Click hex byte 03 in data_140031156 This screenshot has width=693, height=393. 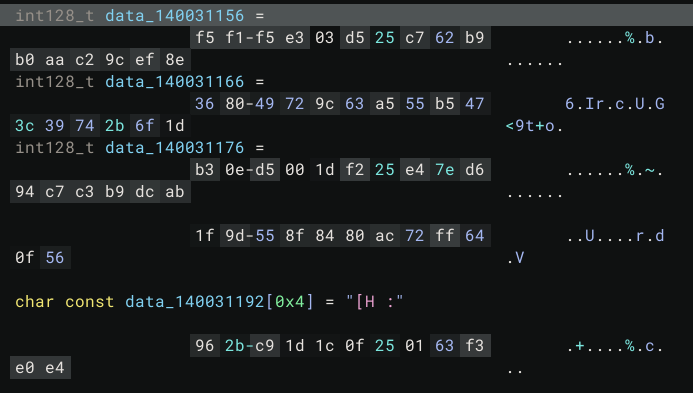click(x=324, y=38)
